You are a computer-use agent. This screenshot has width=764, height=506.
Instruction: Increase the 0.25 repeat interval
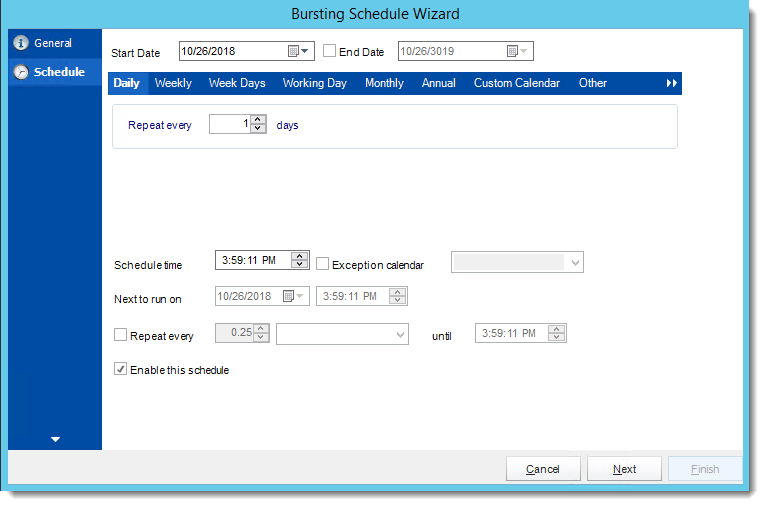point(261,329)
